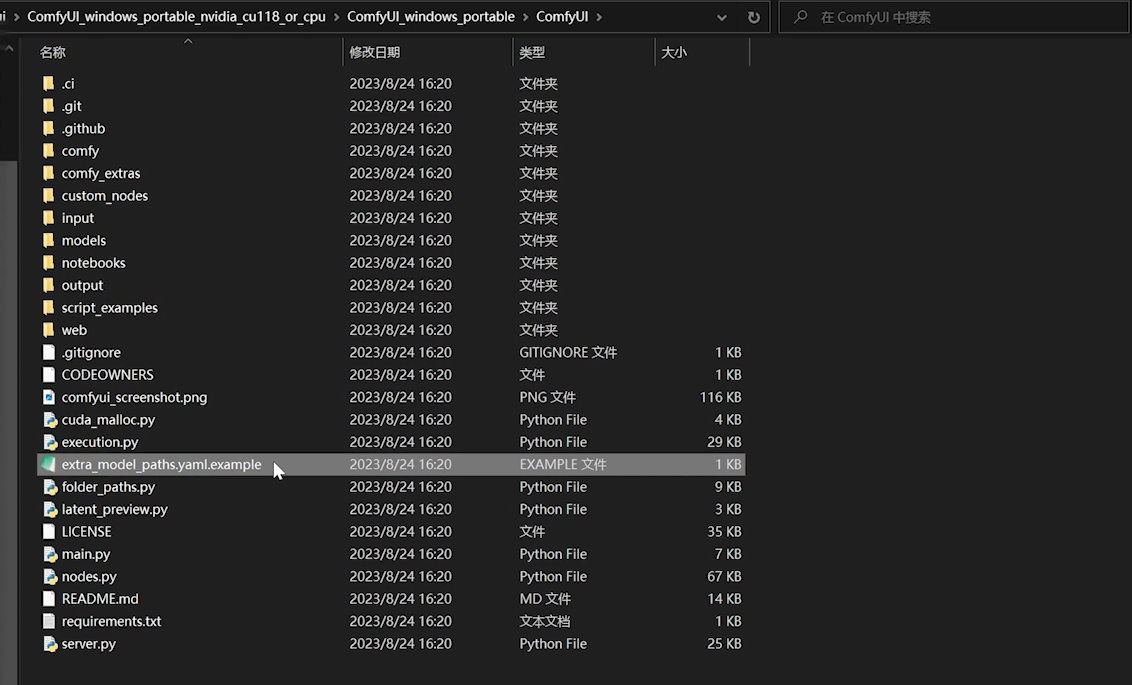Select the extra_model_paths.yaml.example file icon
Viewport: 1132px width, 685px height.
point(48,464)
